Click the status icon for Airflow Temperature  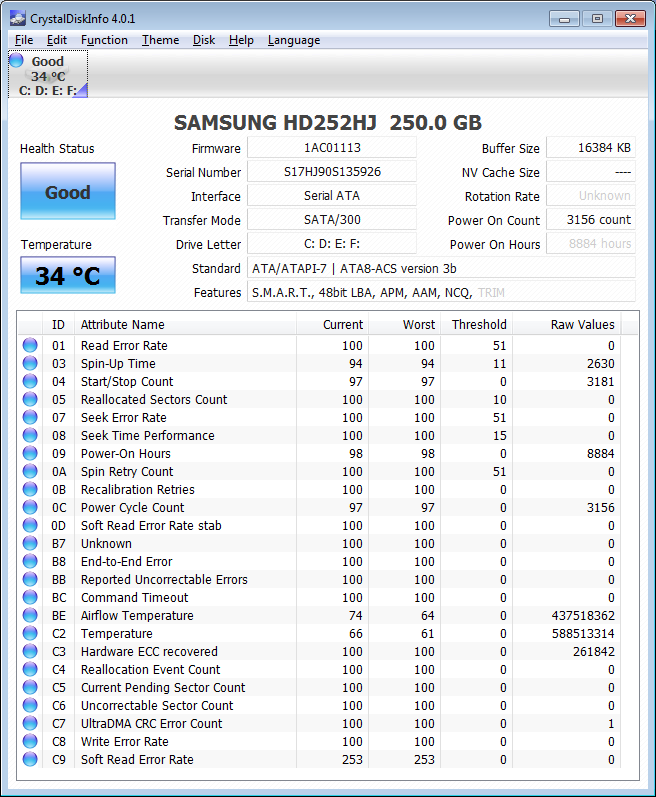point(30,615)
